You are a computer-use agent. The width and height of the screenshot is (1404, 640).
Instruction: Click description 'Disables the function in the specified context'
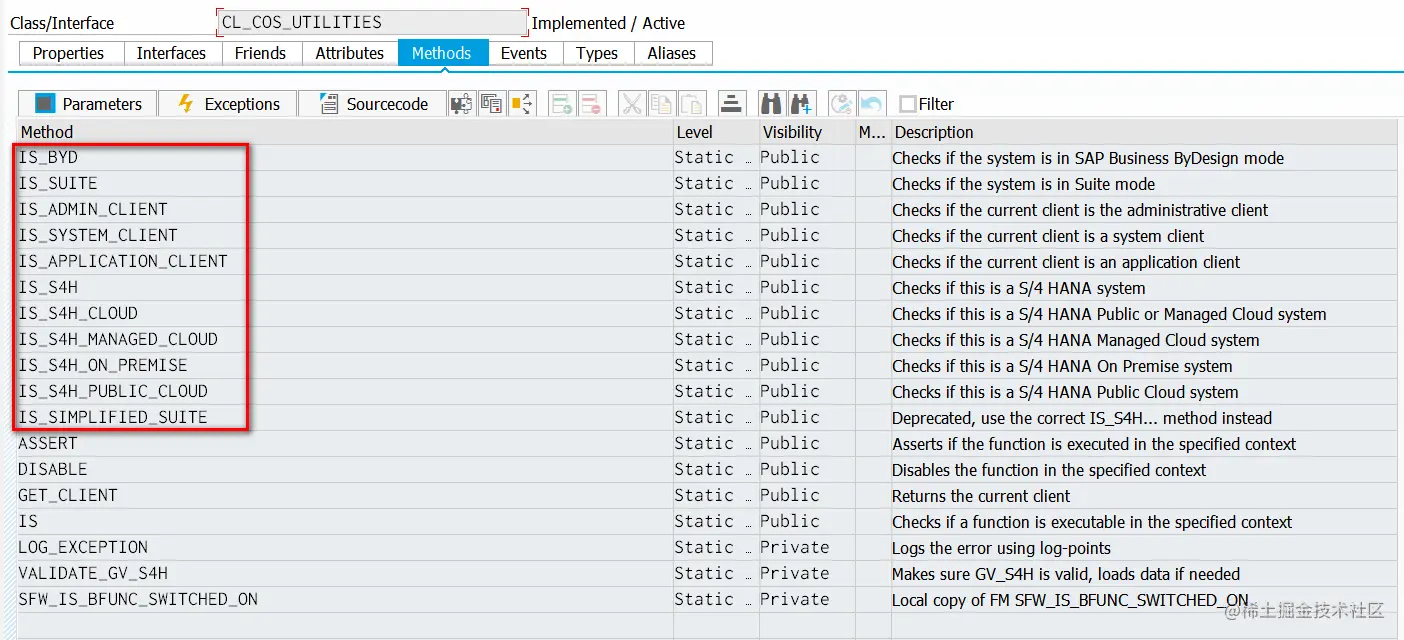point(1049,470)
